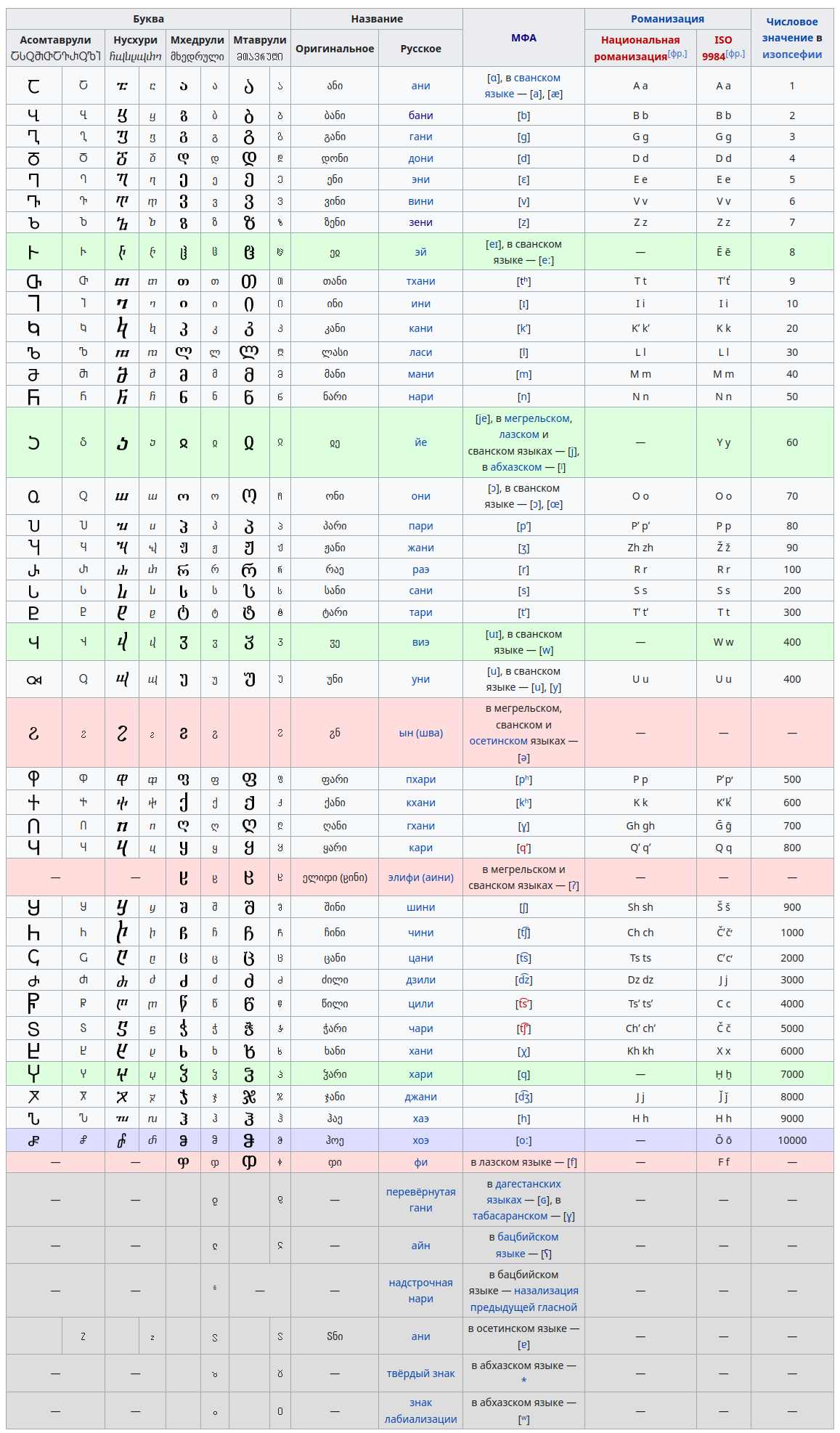This screenshot has height=1433, width=840.
Task: Open the [h] IPA link in хаэ row
Action: pyautogui.click(x=523, y=1119)
